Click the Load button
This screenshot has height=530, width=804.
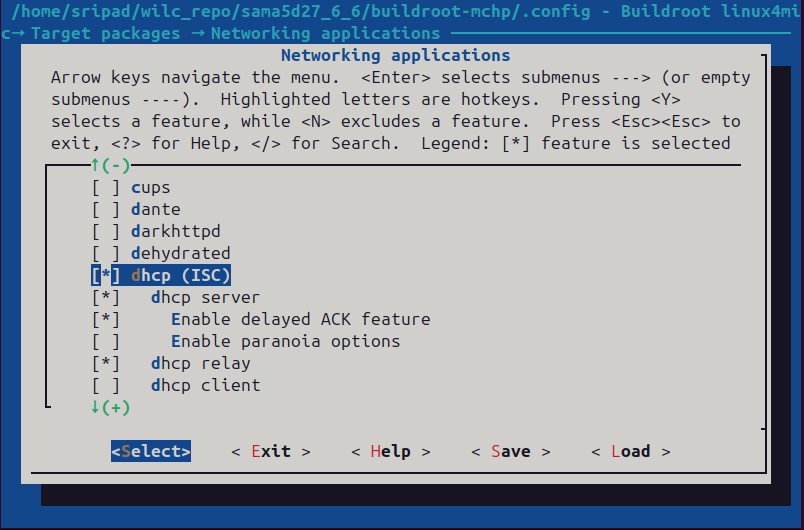click(x=631, y=451)
